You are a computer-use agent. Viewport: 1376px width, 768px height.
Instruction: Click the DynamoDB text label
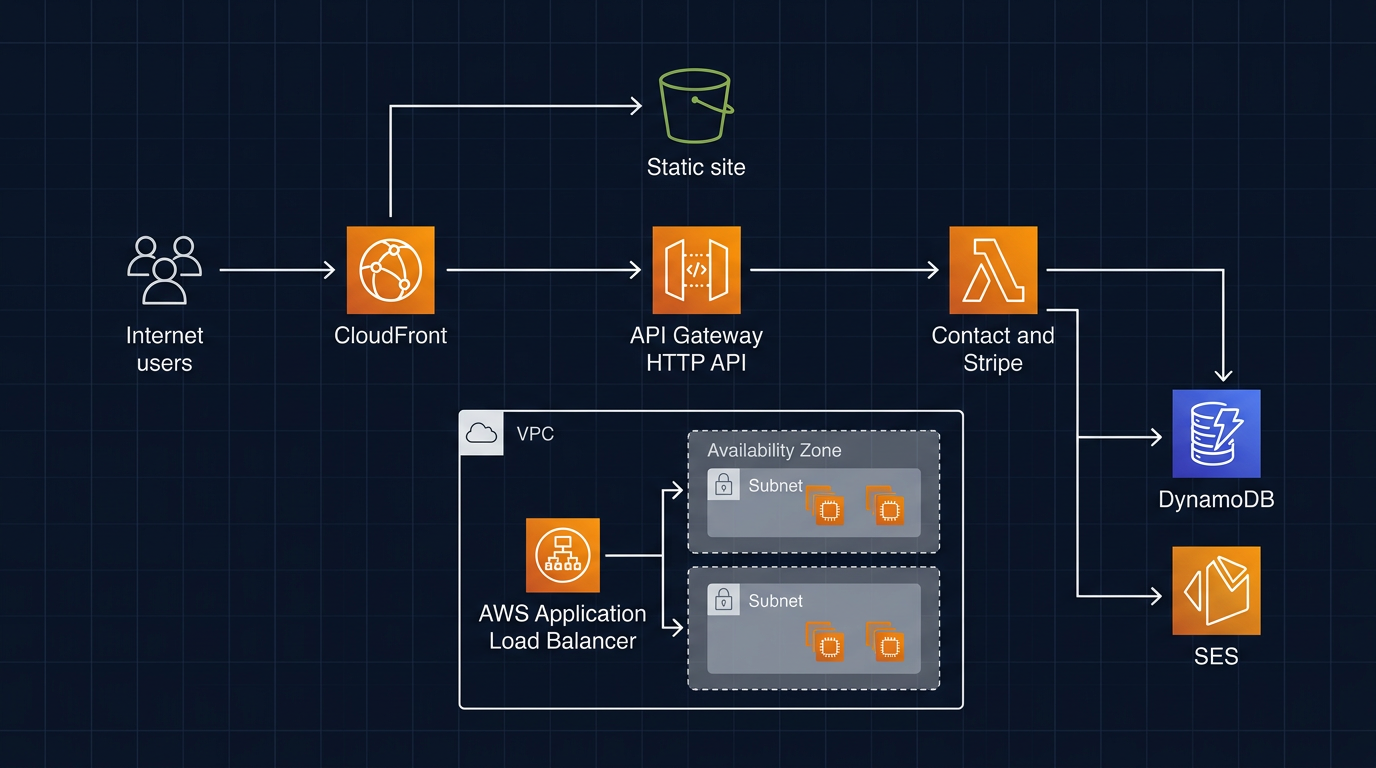[1216, 499]
